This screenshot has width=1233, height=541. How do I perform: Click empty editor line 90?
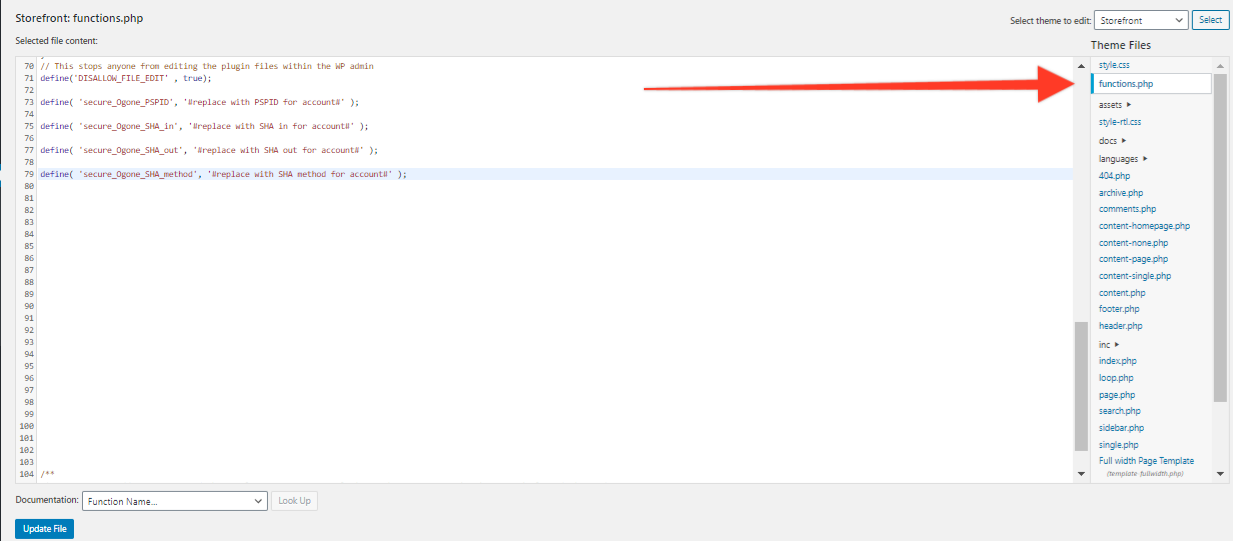(x=555, y=306)
